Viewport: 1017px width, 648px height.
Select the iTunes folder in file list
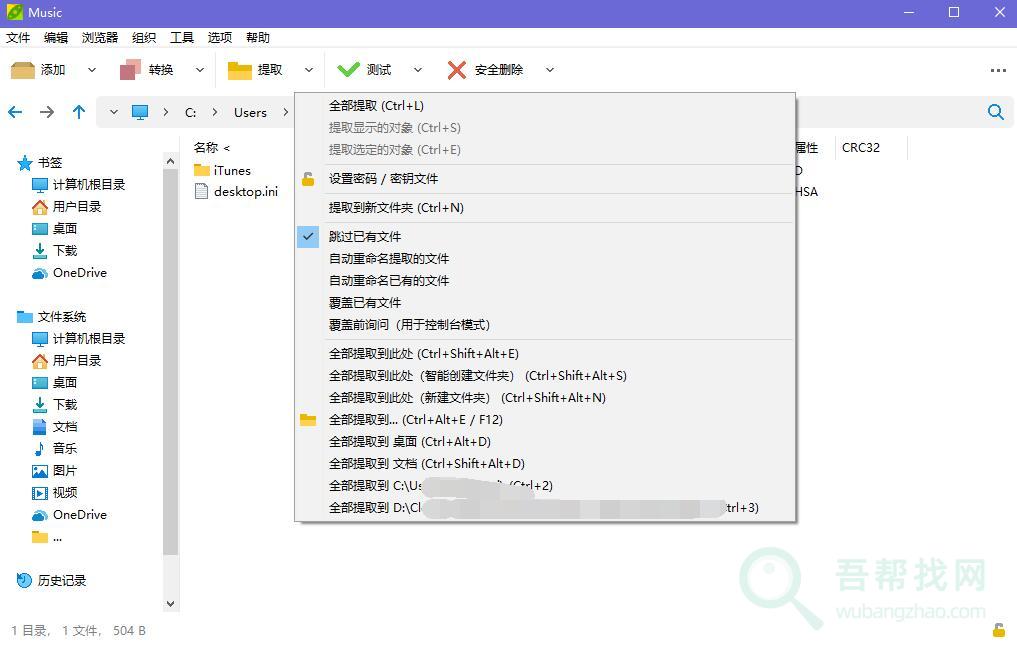coord(232,171)
